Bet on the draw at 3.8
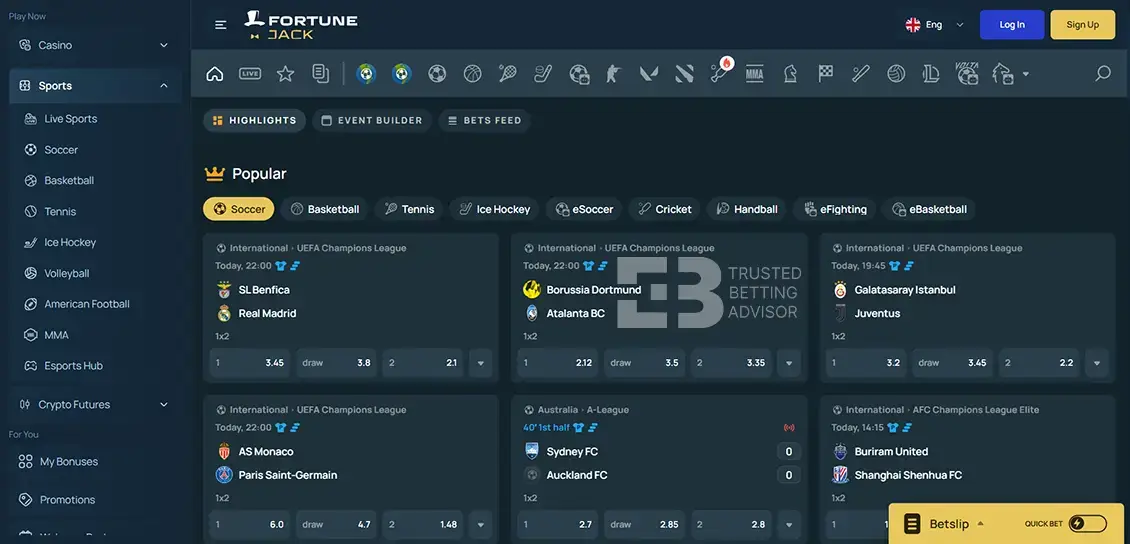Viewport: 1130px width, 544px height. point(337,363)
